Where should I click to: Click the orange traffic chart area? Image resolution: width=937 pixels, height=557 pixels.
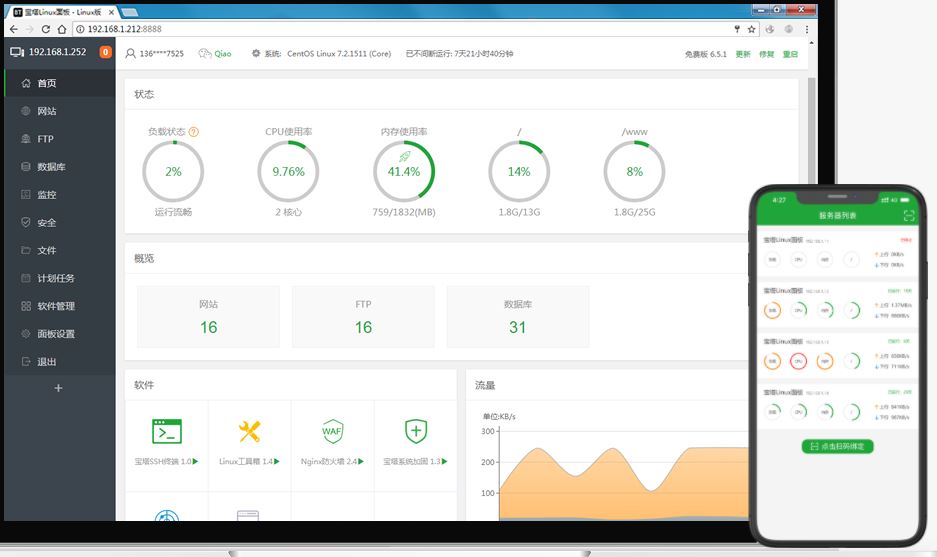[623, 485]
